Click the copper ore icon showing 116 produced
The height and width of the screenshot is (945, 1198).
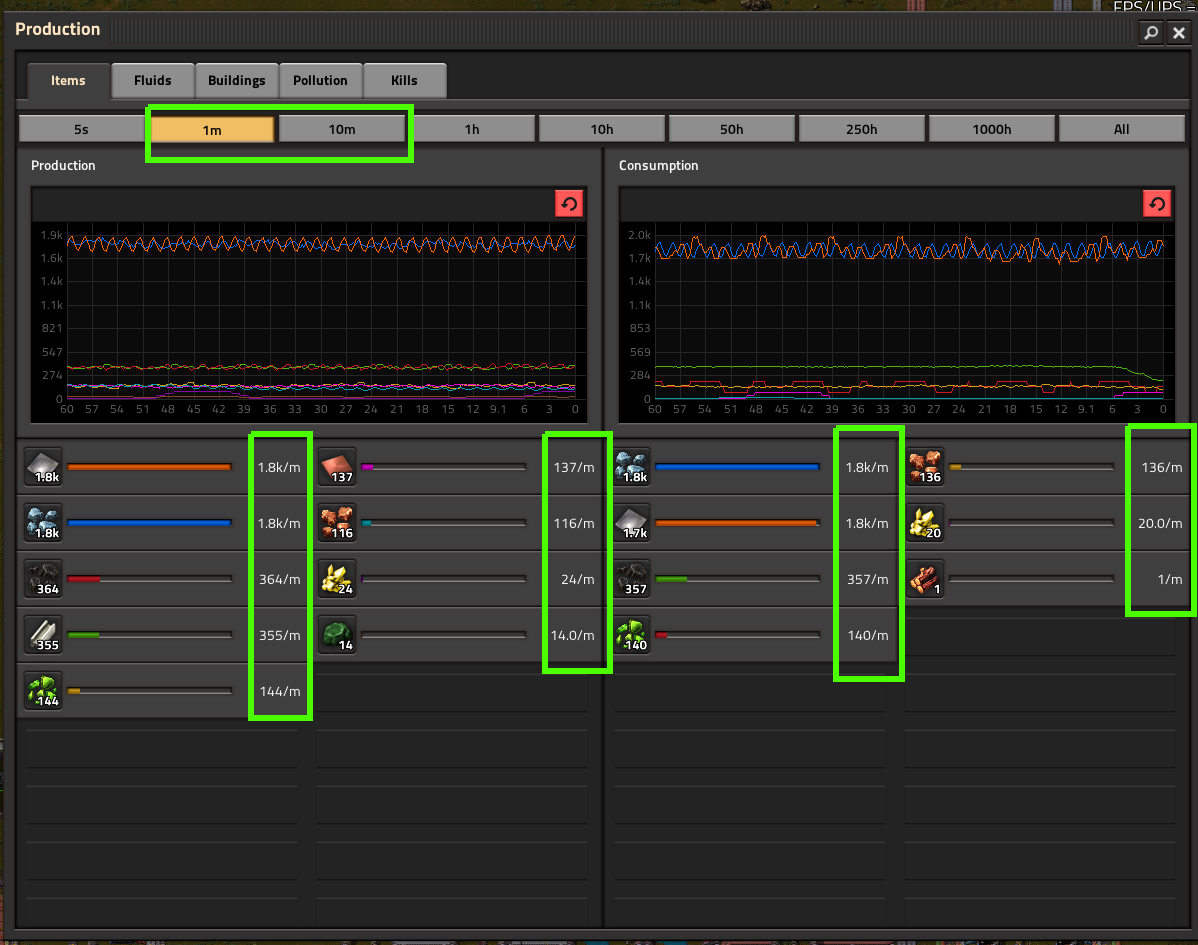point(337,523)
